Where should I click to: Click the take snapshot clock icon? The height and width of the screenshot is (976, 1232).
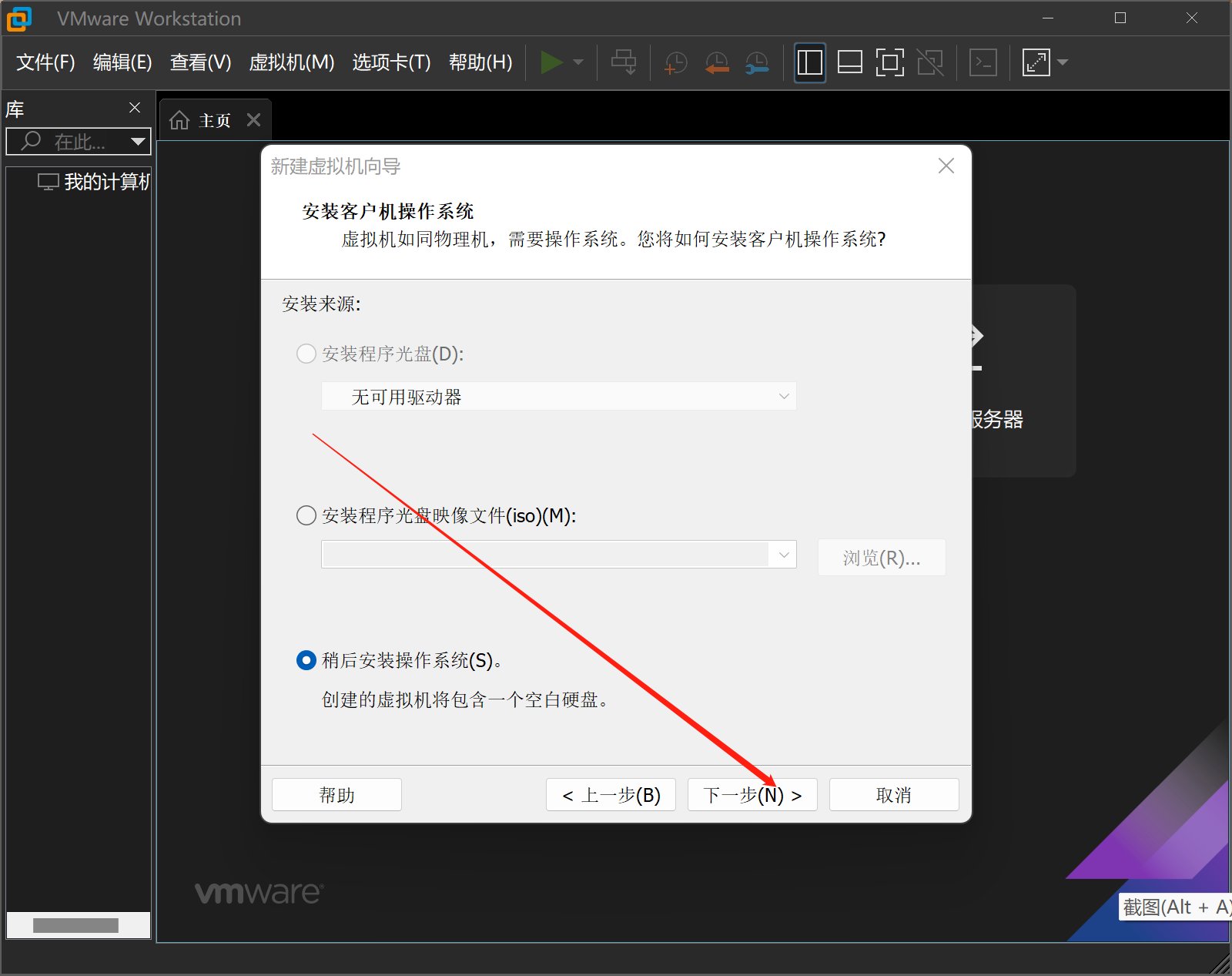[x=675, y=62]
